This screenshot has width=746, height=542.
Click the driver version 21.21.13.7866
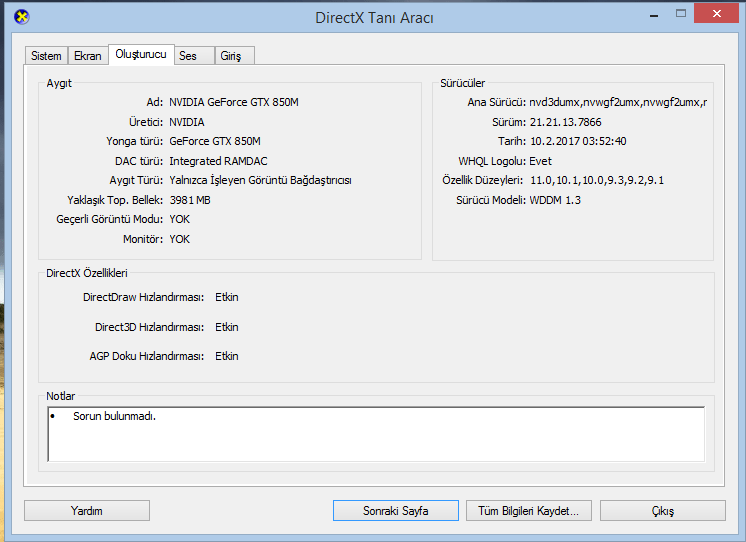(x=566, y=122)
